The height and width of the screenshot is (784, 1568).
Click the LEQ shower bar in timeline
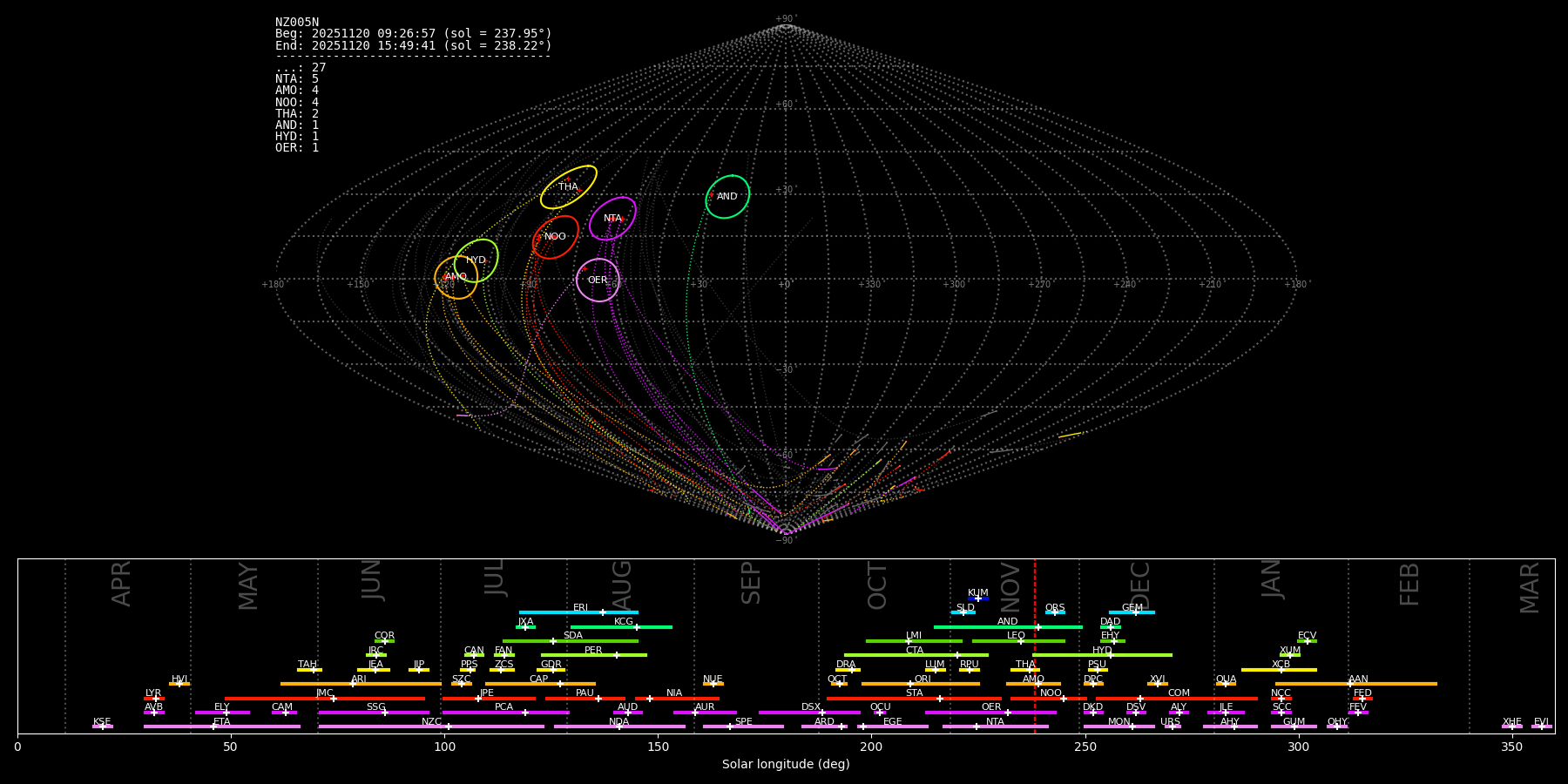click(x=1018, y=641)
